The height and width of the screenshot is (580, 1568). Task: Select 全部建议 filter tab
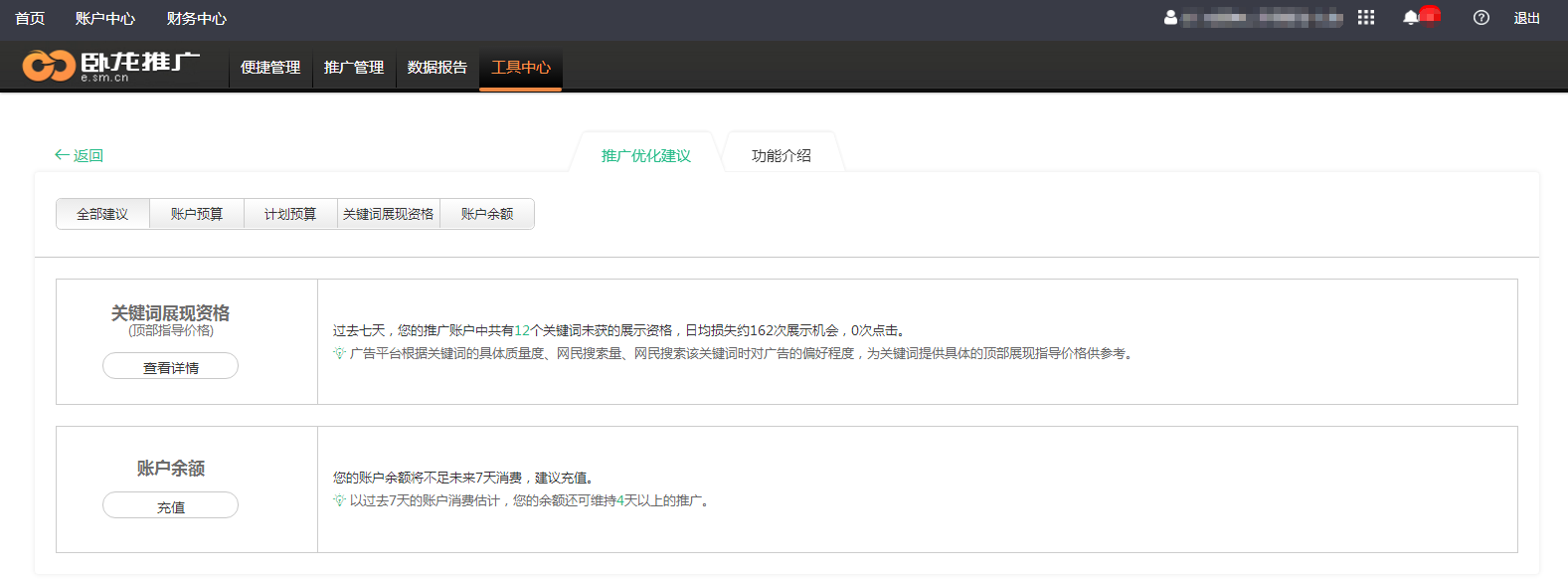tap(102, 214)
